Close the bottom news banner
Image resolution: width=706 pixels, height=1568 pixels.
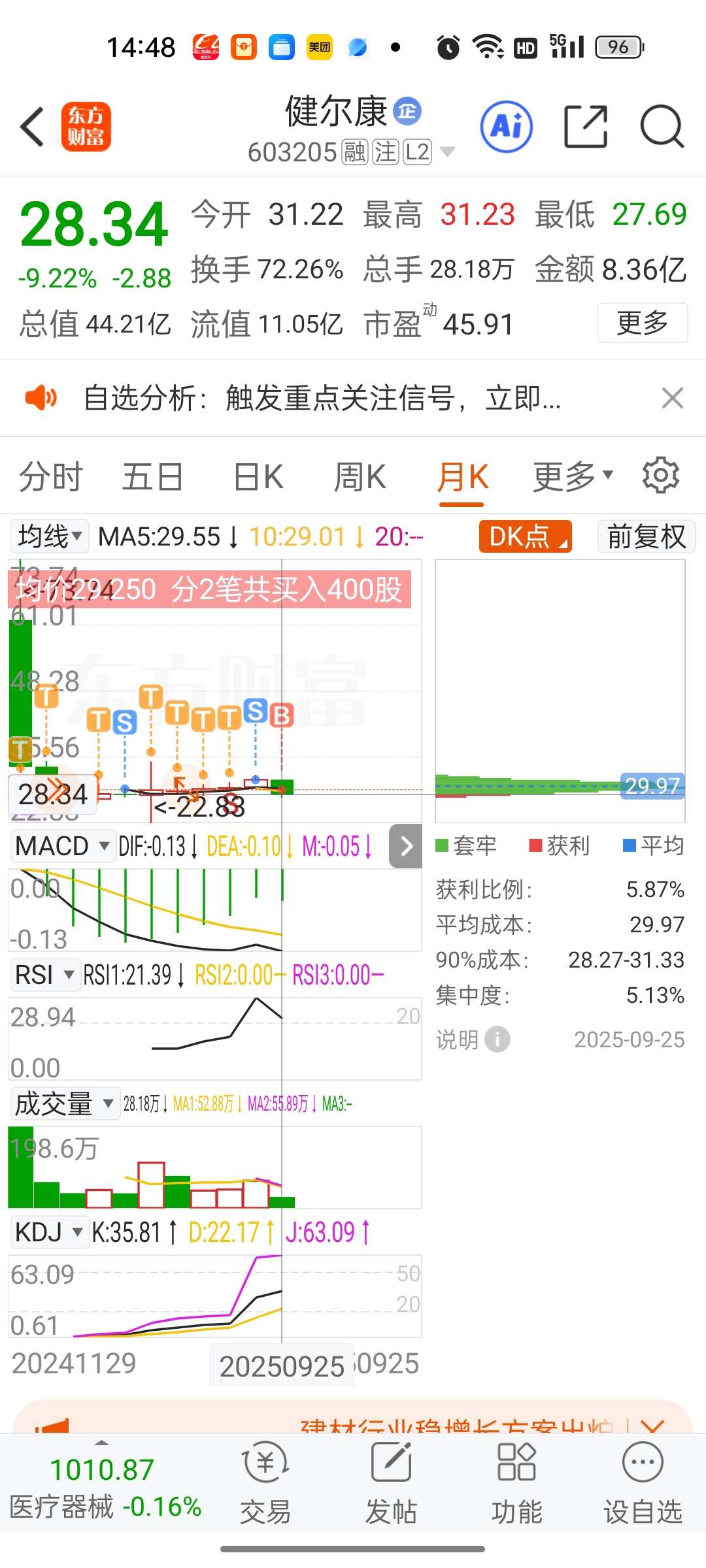[652, 1428]
